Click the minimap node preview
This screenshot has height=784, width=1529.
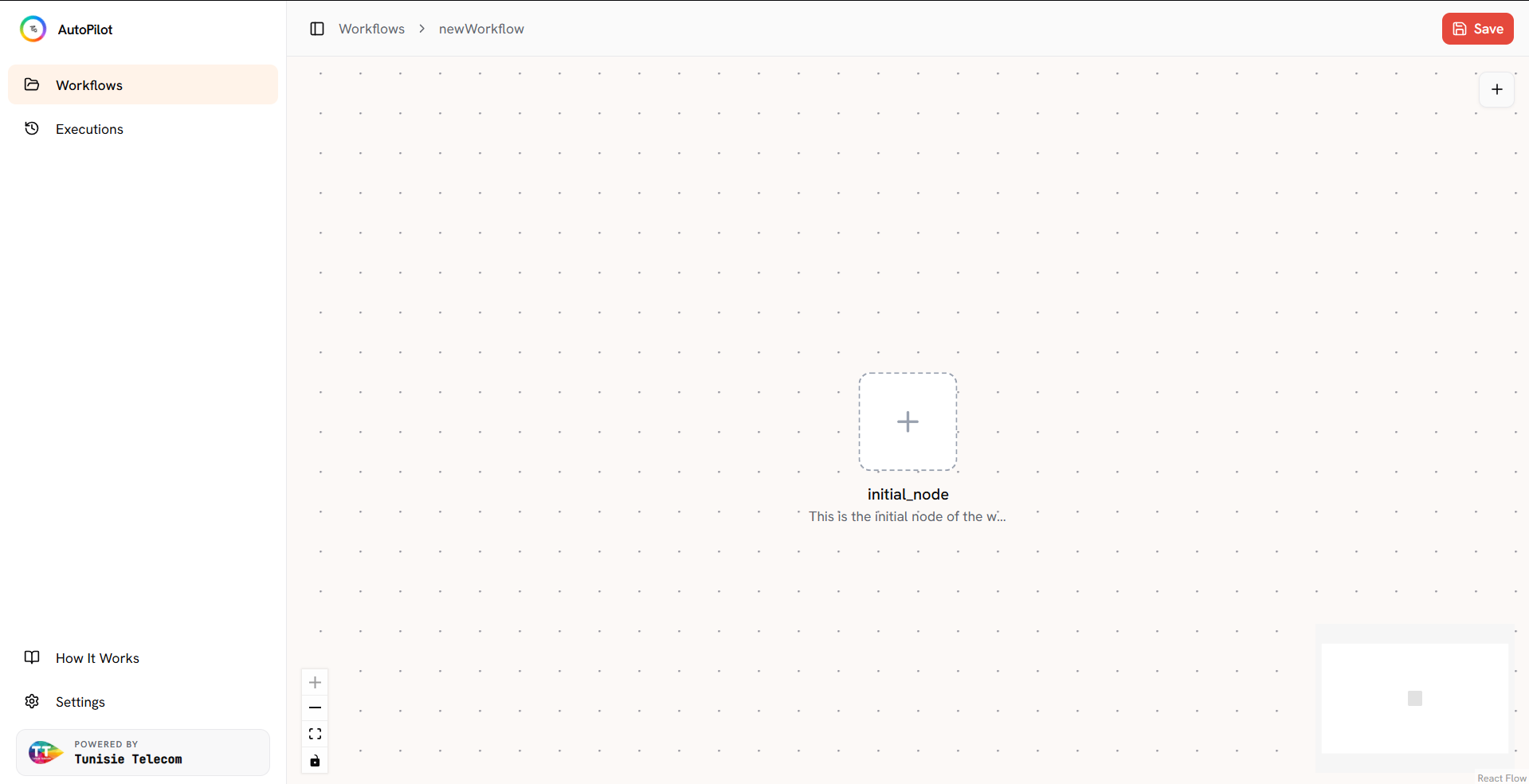pos(1415,698)
